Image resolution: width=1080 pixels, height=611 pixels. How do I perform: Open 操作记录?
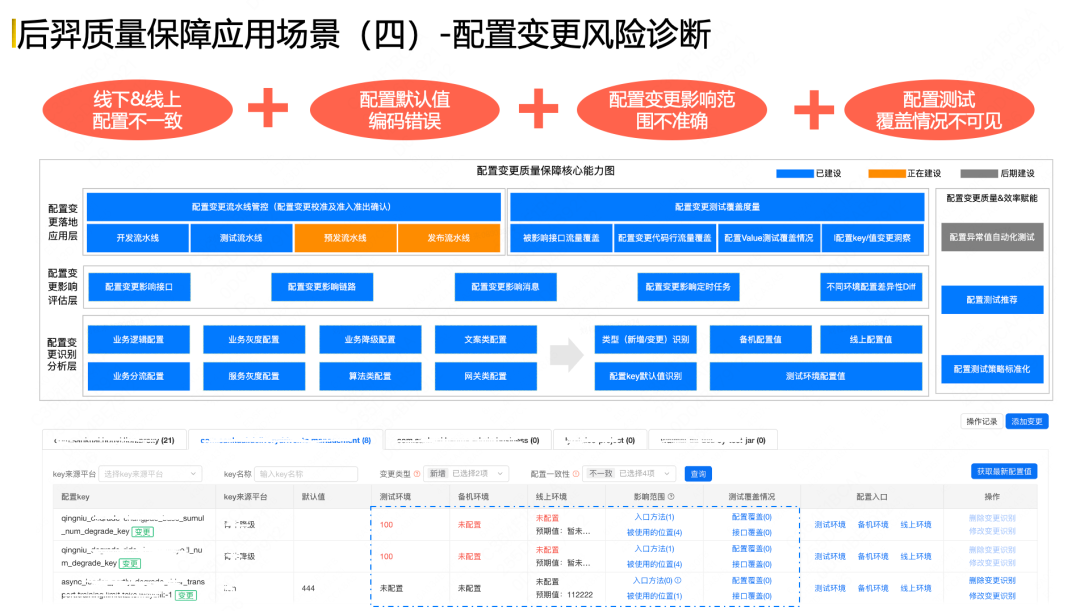(x=982, y=422)
